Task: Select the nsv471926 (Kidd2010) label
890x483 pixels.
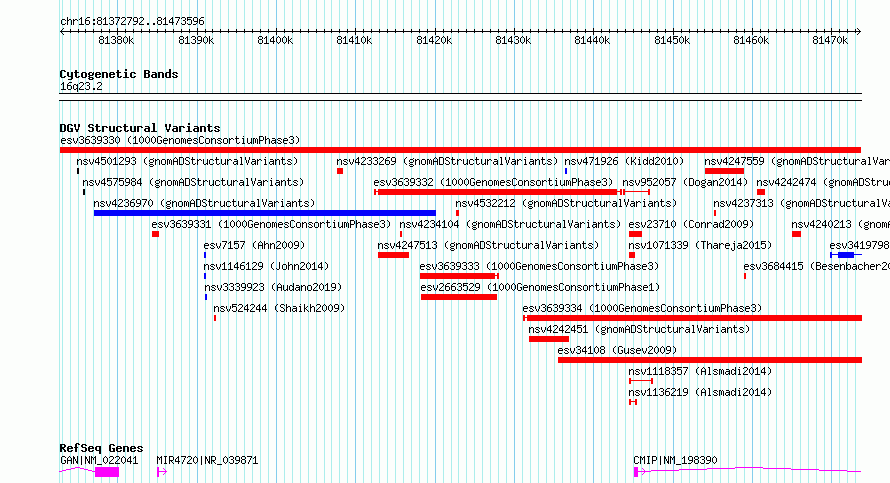Action: coord(624,161)
